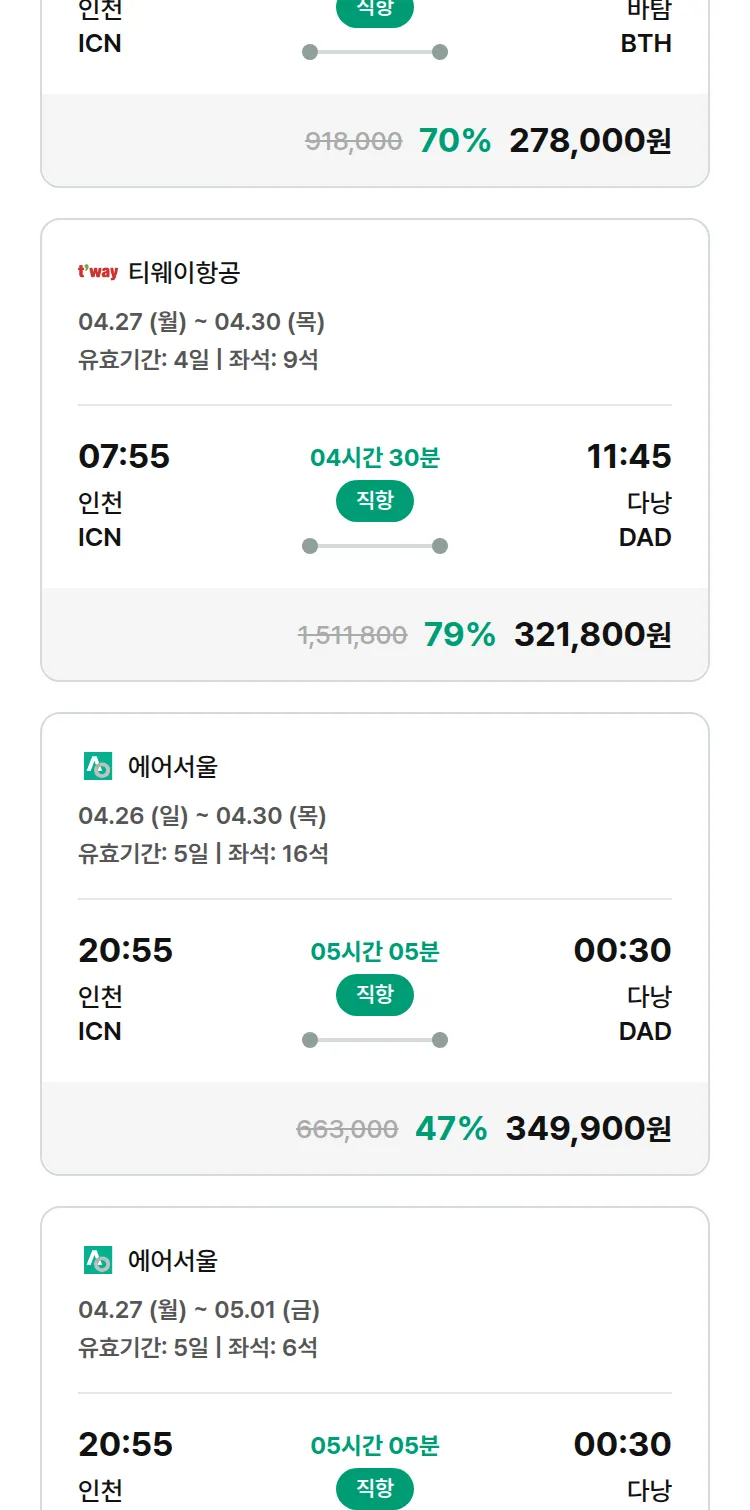Click the route line on the t'way flight

tap(375, 546)
